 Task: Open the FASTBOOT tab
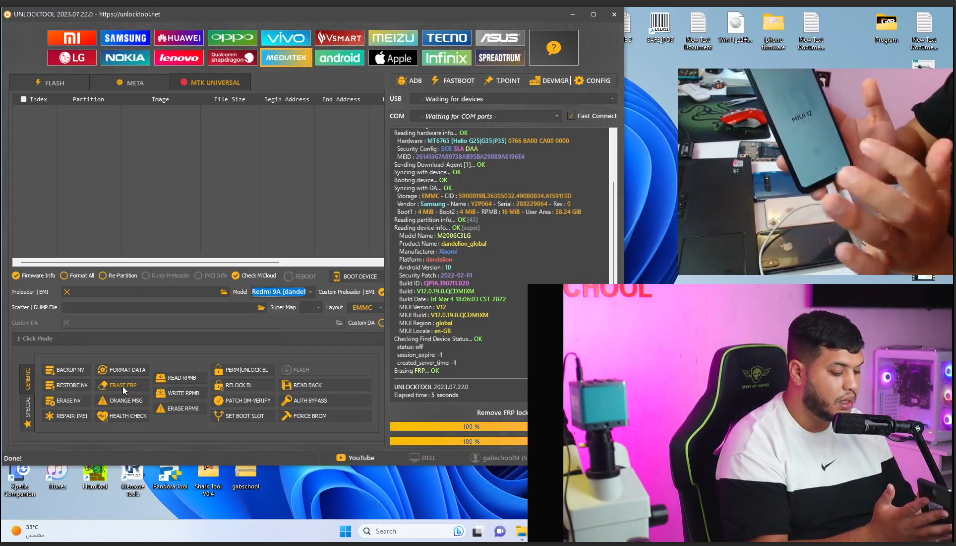pyautogui.click(x=452, y=80)
